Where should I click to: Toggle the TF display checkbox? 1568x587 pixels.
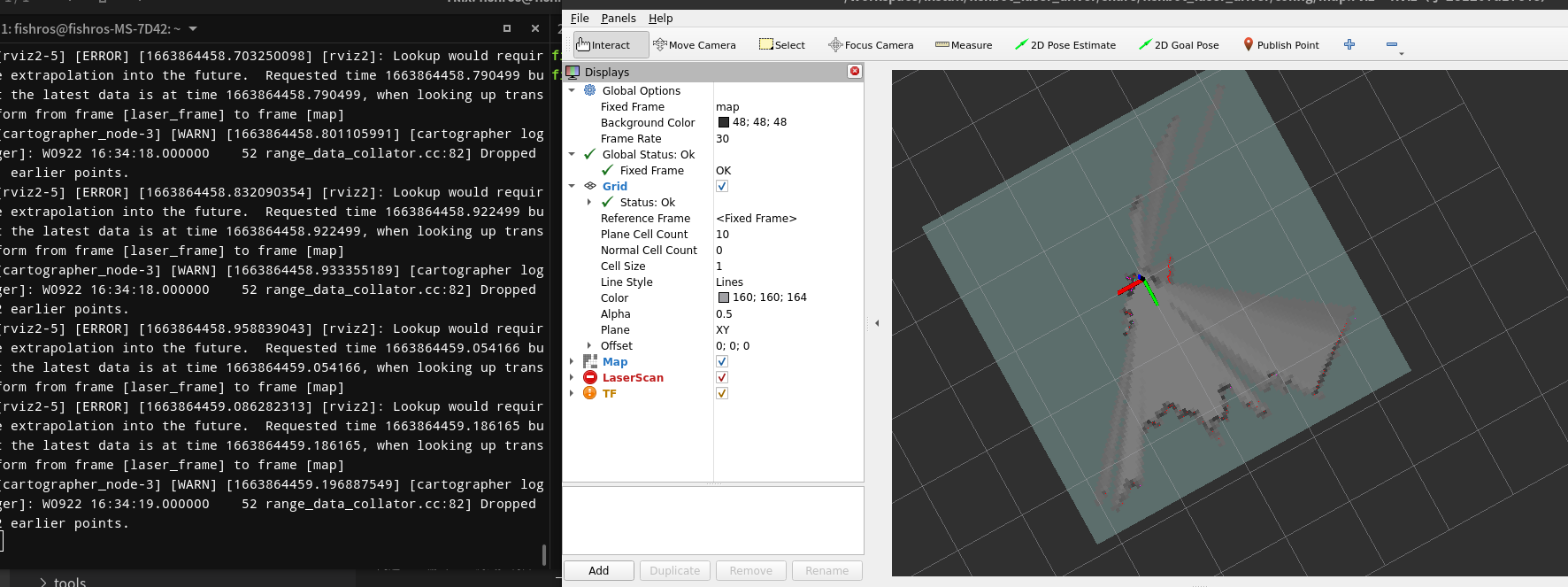pyautogui.click(x=722, y=393)
